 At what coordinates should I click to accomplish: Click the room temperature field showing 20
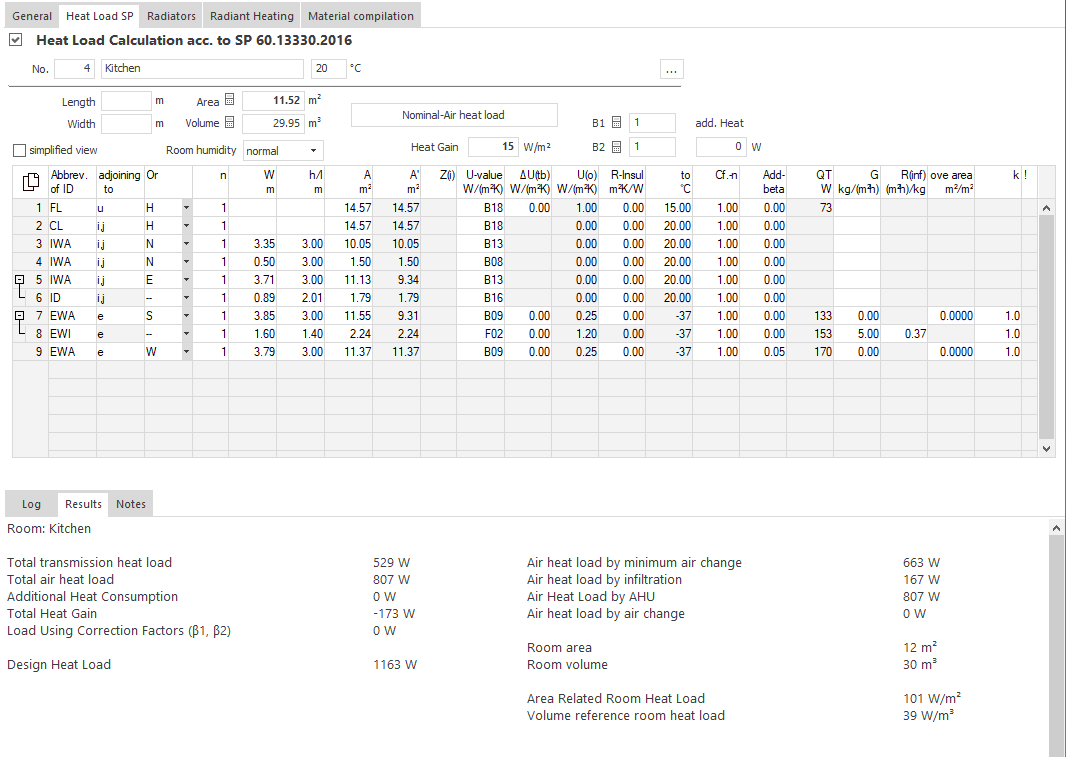point(329,69)
